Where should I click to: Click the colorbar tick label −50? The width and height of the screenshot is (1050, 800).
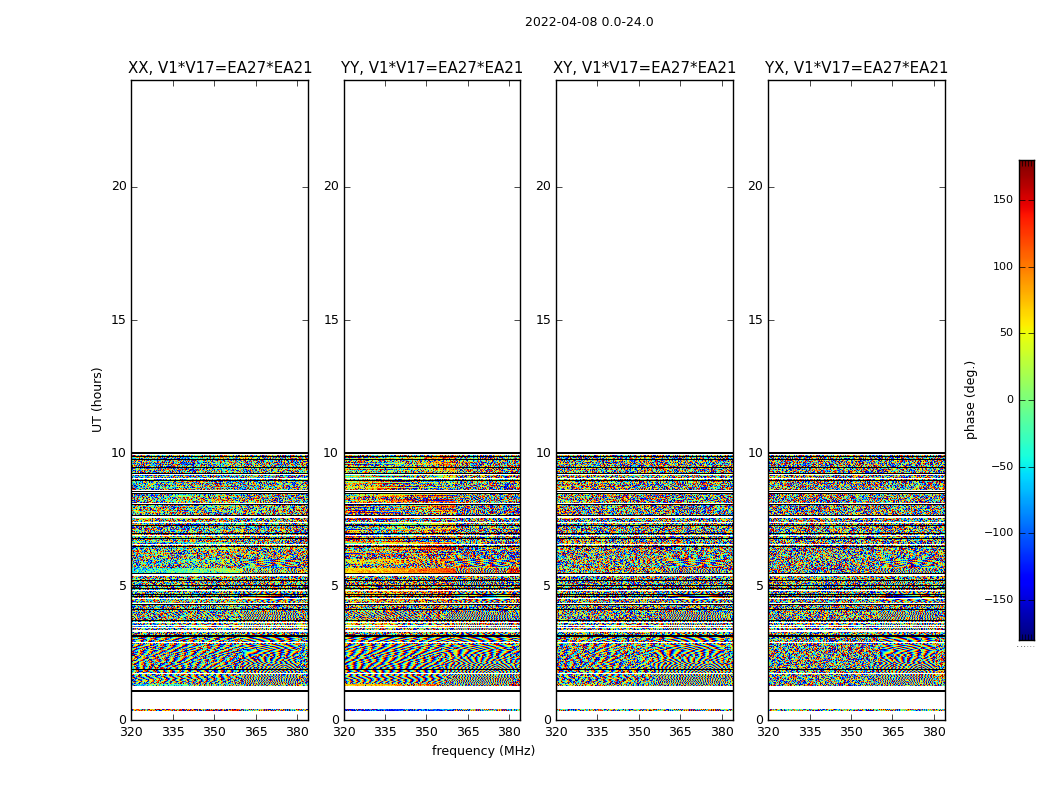pyautogui.click(x=1001, y=466)
